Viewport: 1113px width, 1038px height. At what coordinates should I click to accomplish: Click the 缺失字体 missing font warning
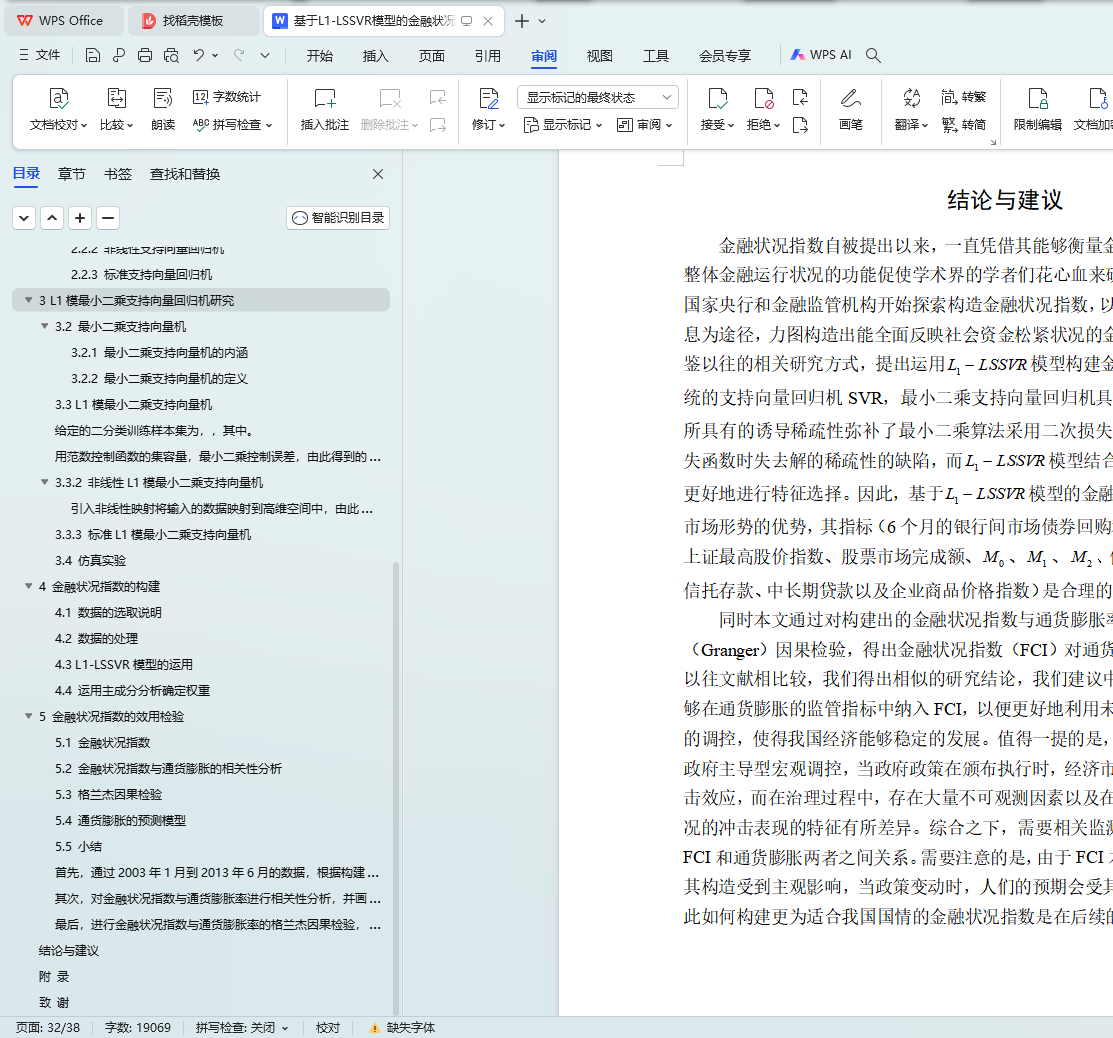(402, 1027)
